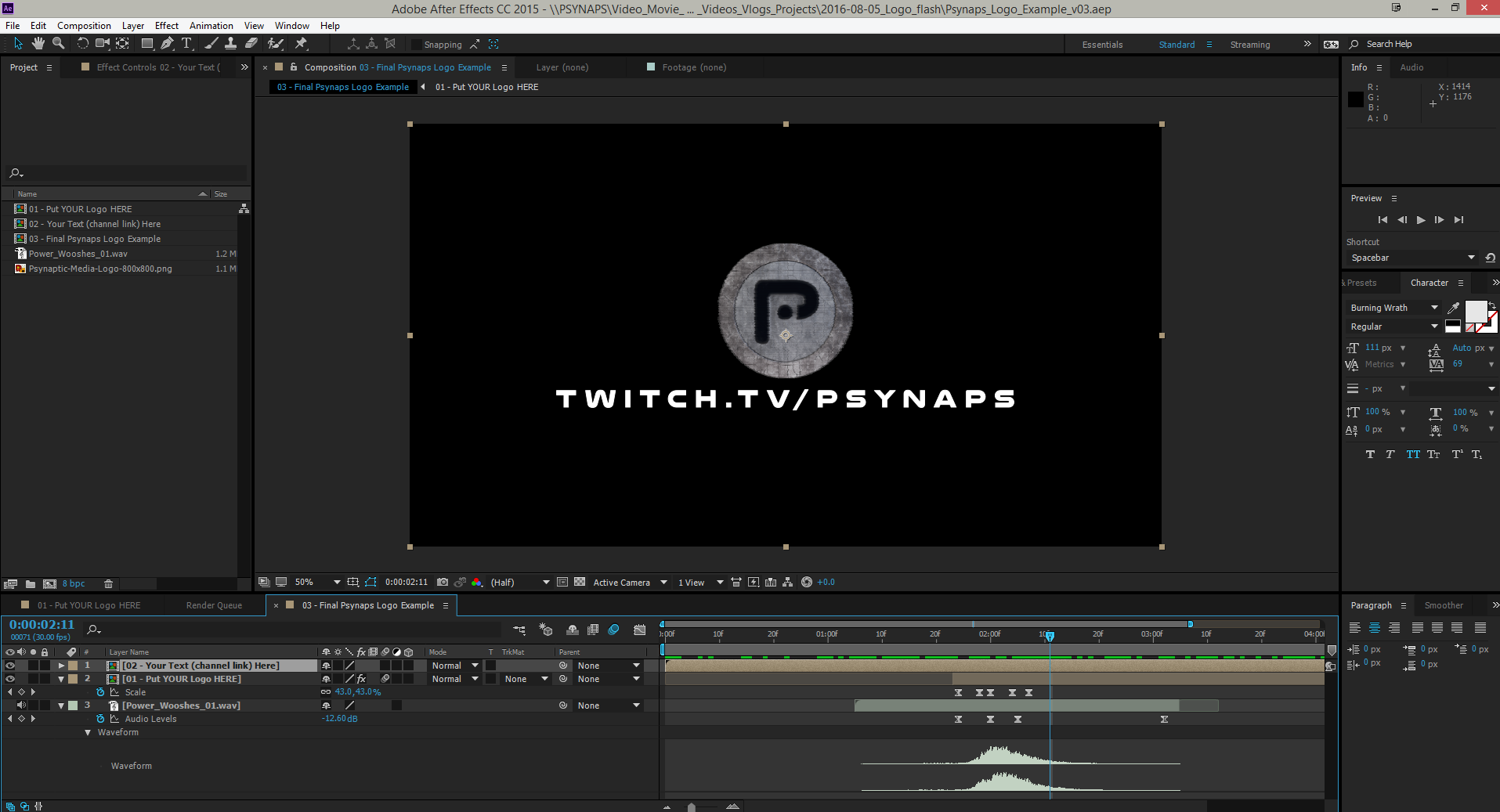The height and width of the screenshot is (812, 1500).
Task: Open blending Mode dropdown for layer 1
Action: coord(455,666)
